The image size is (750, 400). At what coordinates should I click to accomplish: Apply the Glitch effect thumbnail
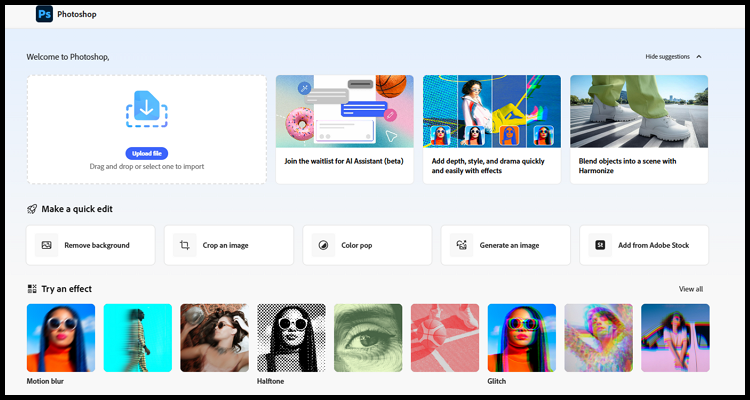click(x=521, y=338)
